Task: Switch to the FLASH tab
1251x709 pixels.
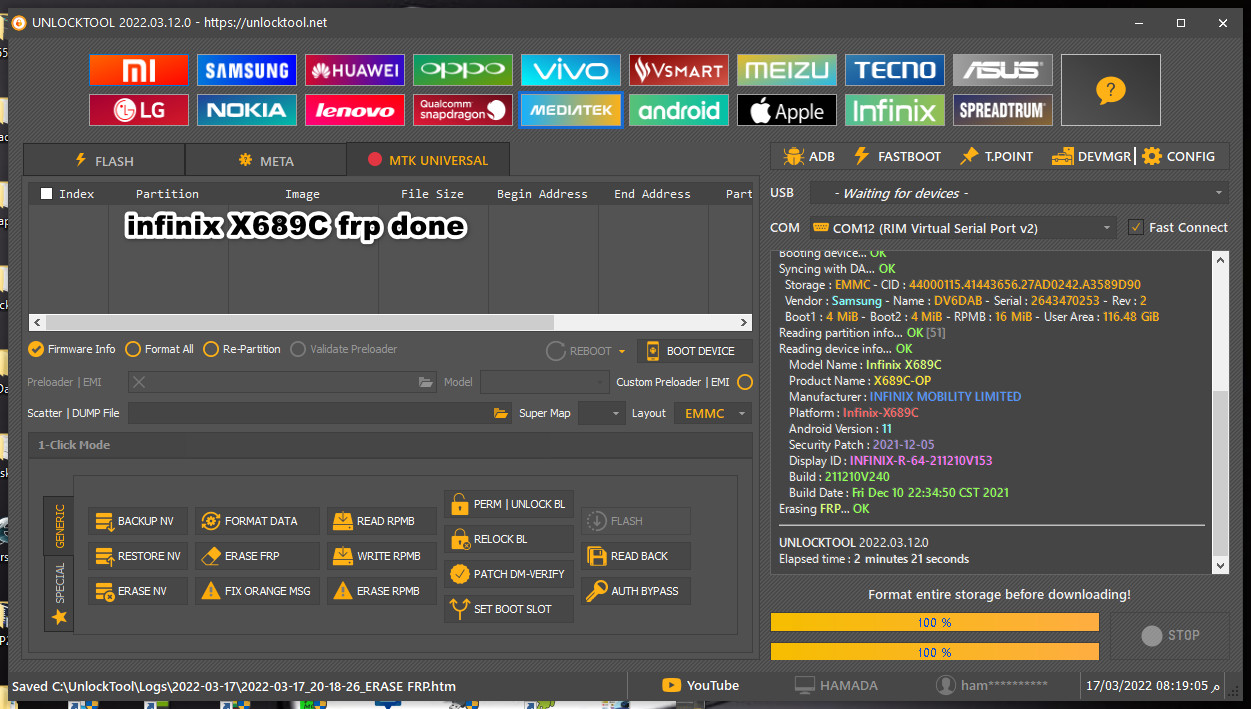Action: (104, 160)
